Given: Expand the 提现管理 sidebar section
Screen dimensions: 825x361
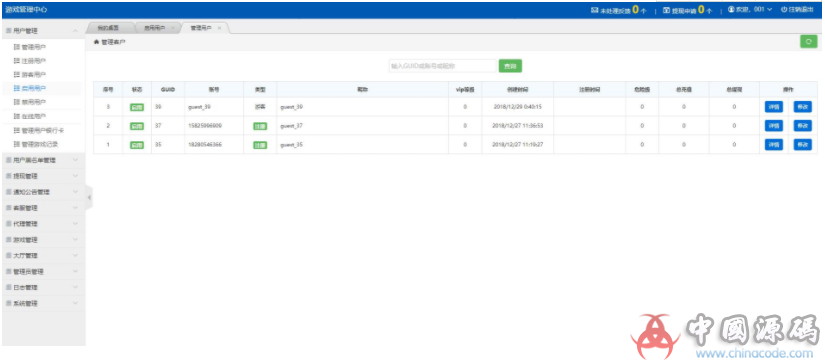Looking at the screenshot, I should tap(44, 176).
